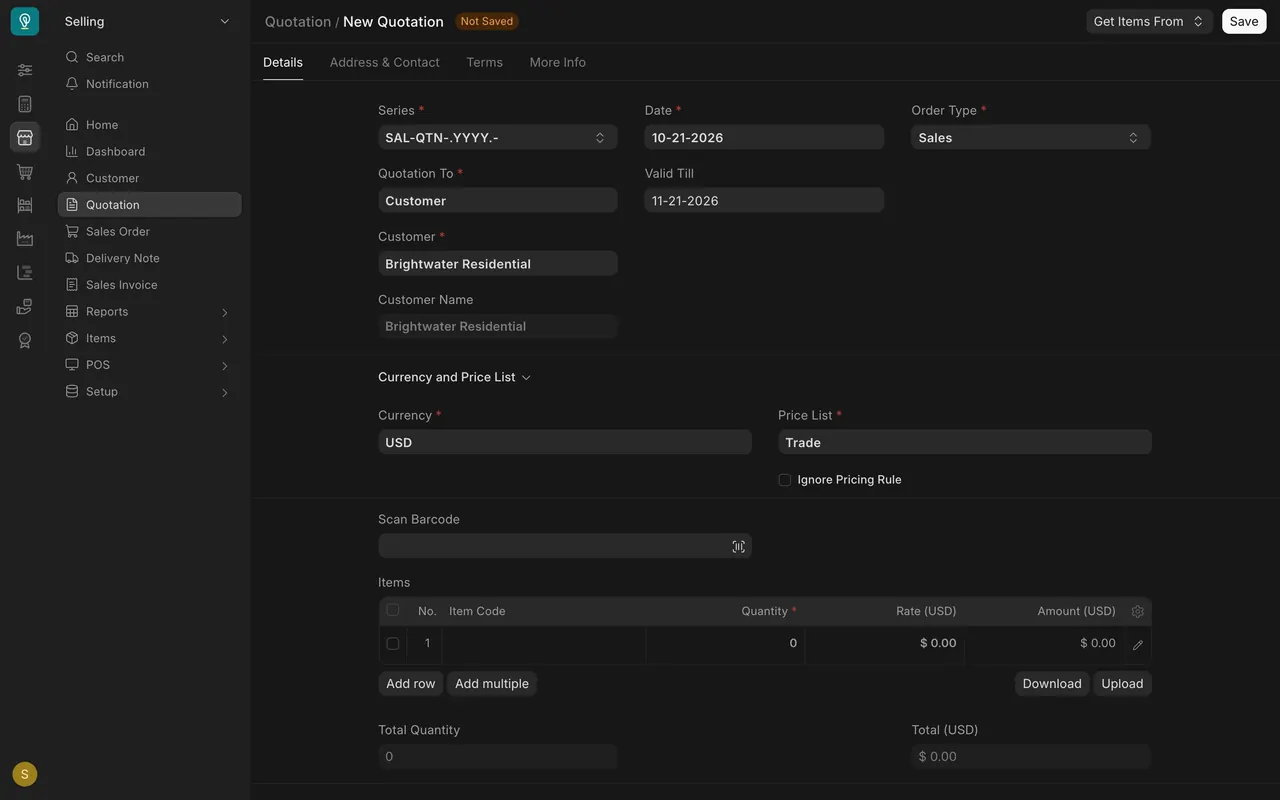Click the Upload button
Viewport: 1280px width, 800px height.
(1122, 684)
